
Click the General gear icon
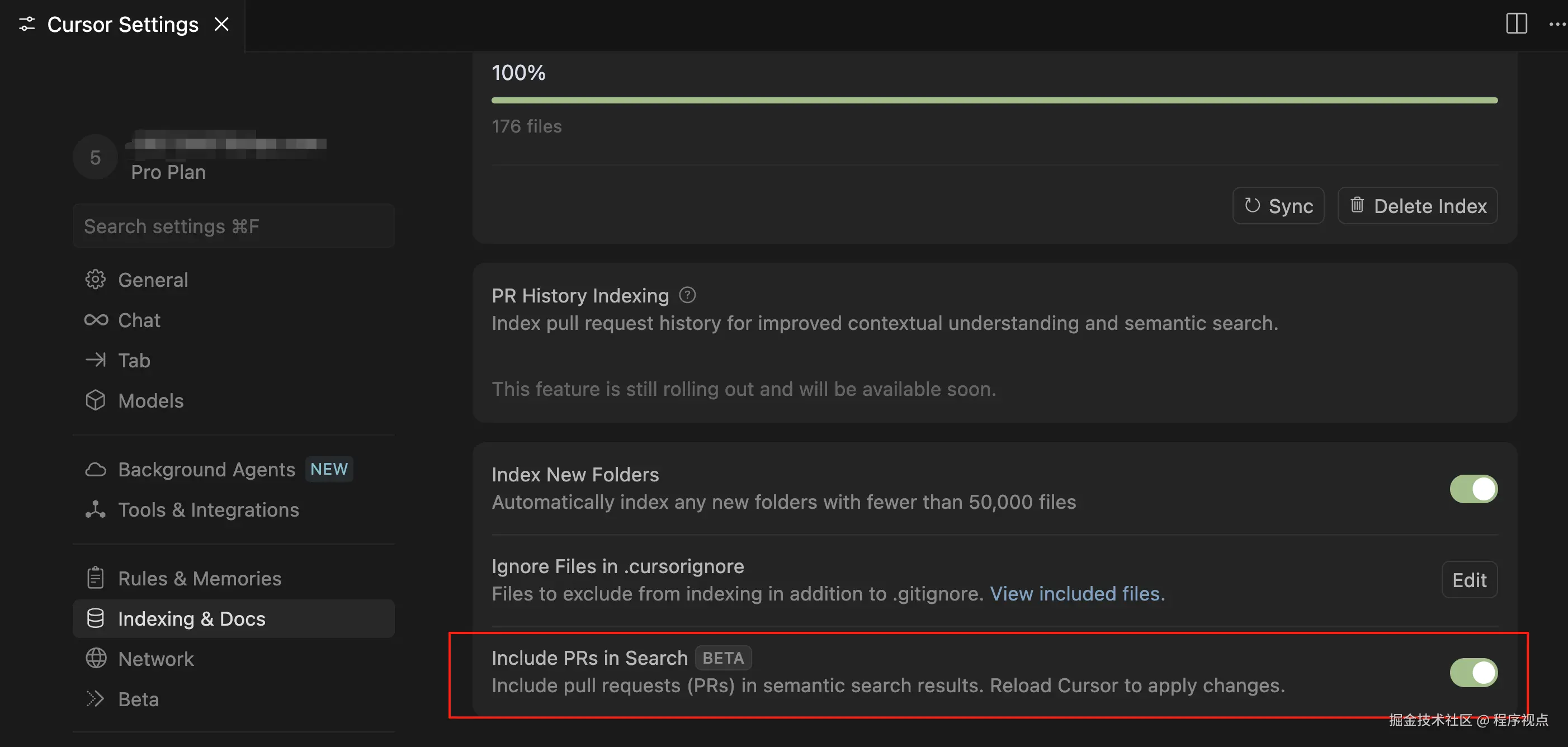[x=96, y=280]
